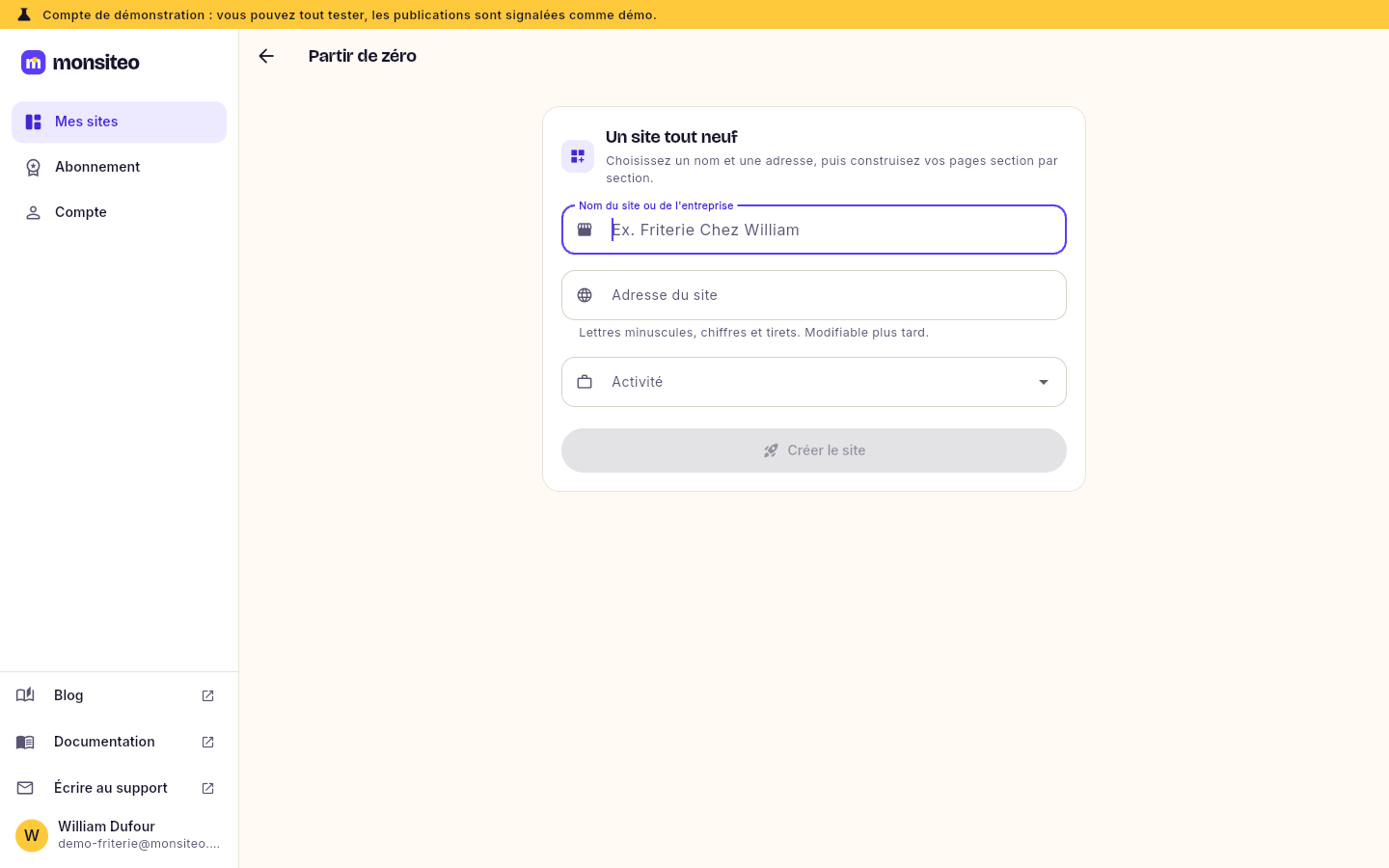The width and height of the screenshot is (1389, 868).
Task: Click the envelope icon for support
Action: click(x=25, y=788)
